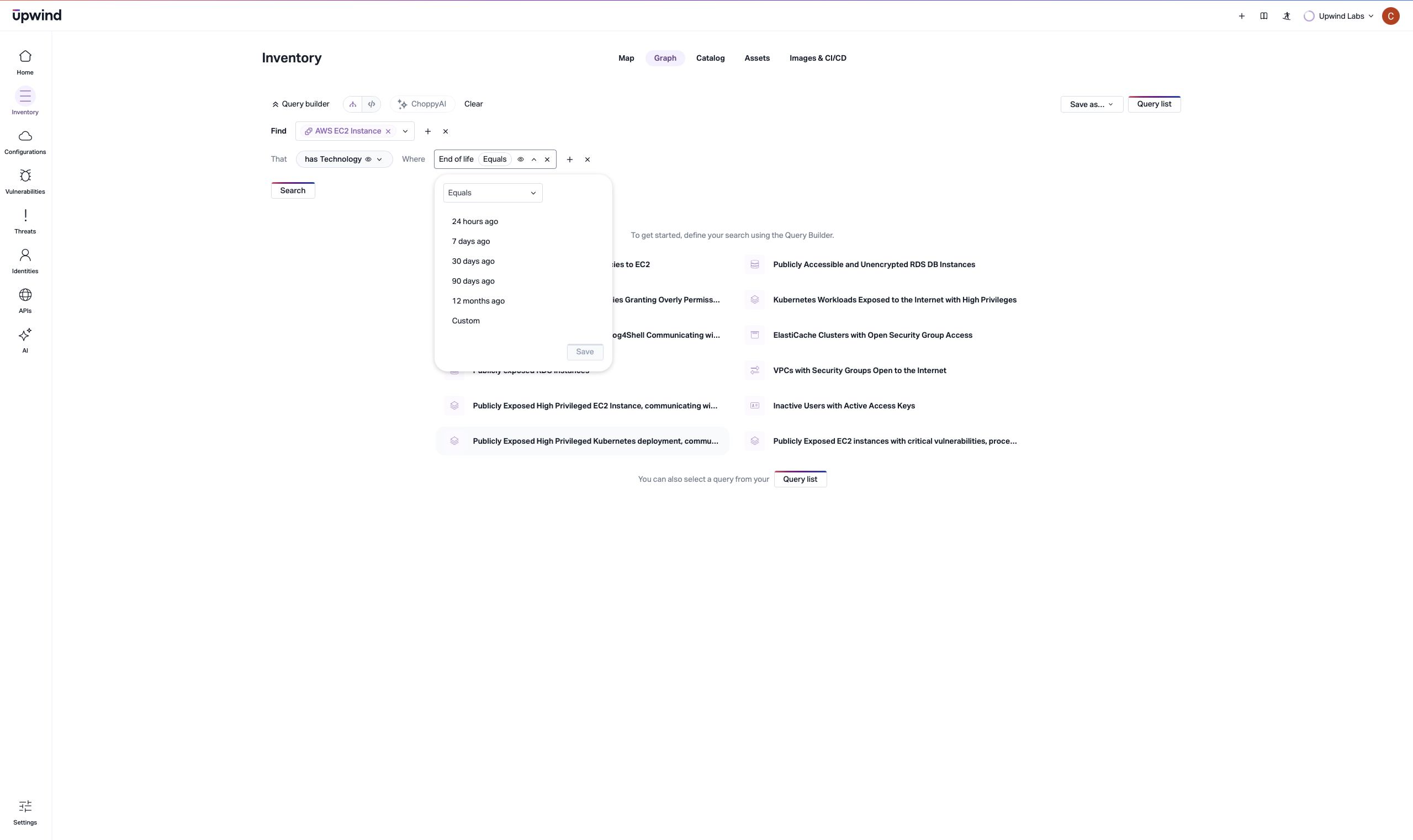Select the Images & CI/CD tab
The width and height of the screenshot is (1413, 840).
pos(817,59)
